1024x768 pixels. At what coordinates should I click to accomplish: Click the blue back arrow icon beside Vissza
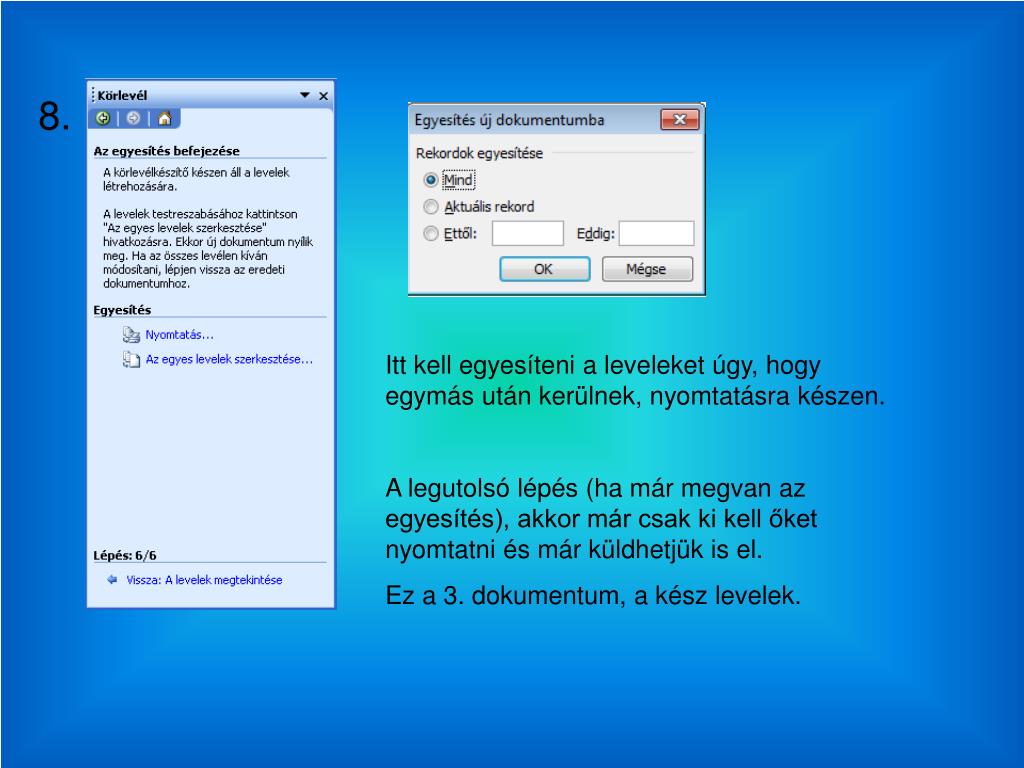tap(112, 579)
